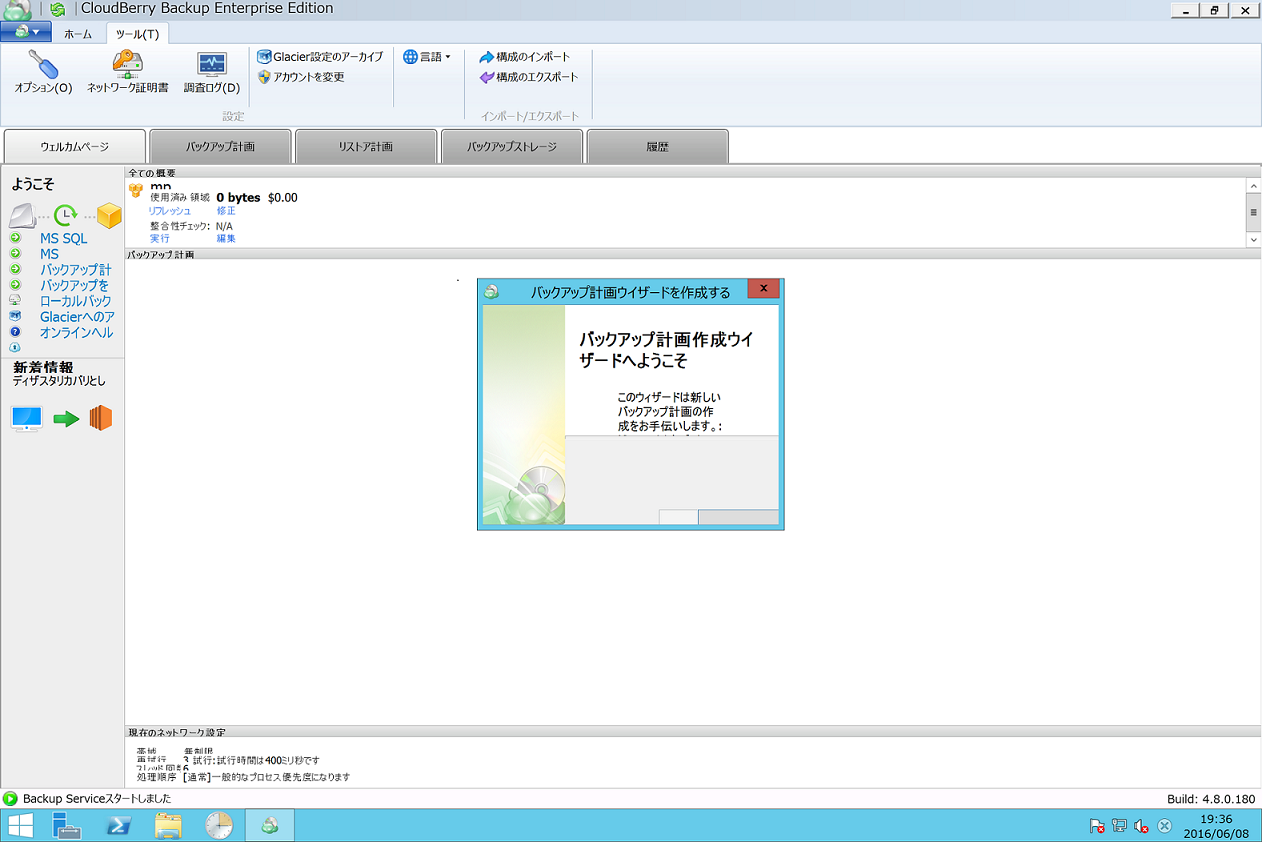Open File Explorer from taskbar
The width and height of the screenshot is (1262, 842).
click(x=168, y=826)
